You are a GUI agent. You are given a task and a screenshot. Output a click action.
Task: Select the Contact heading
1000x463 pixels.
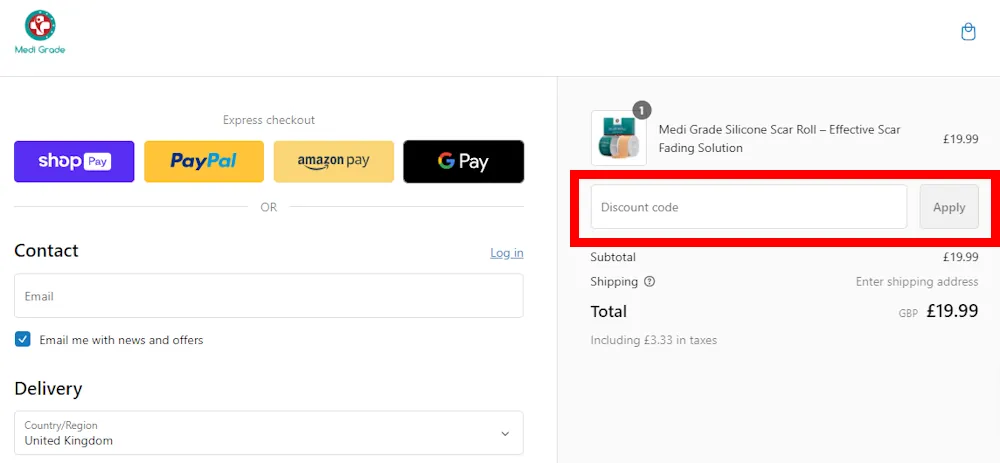[47, 250]
